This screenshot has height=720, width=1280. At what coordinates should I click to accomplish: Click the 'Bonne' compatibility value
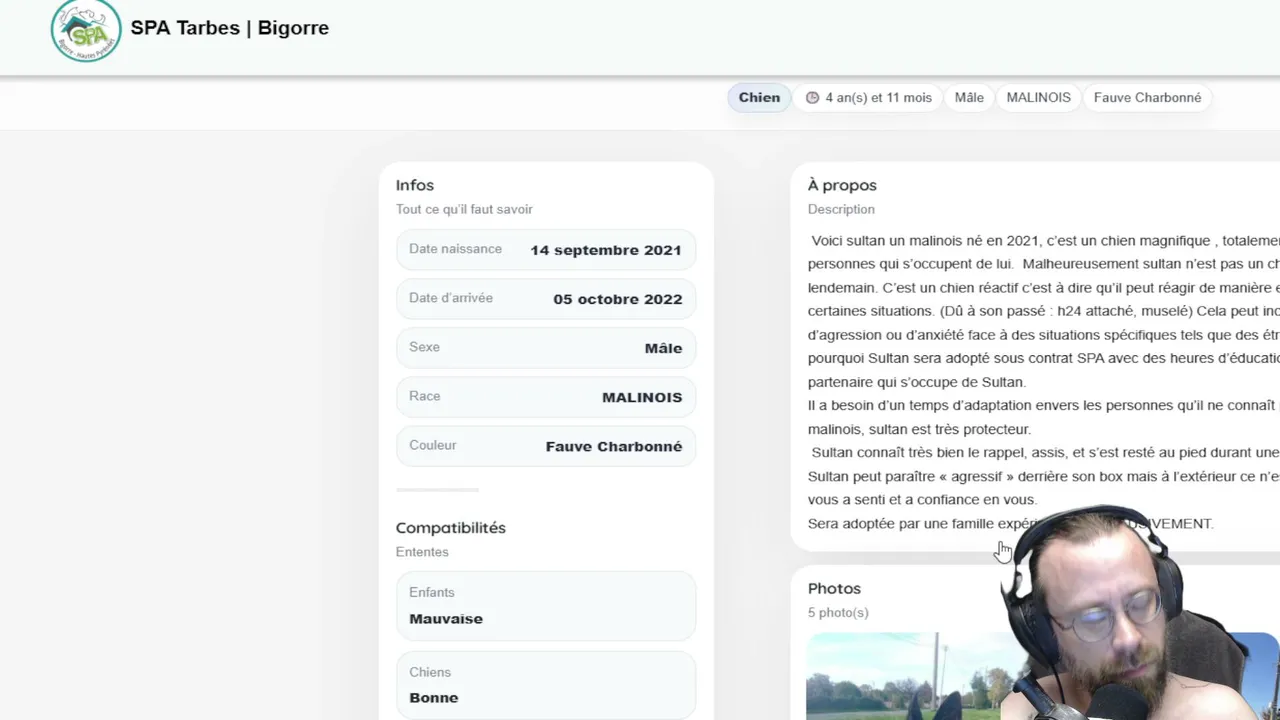pos(434,698)
